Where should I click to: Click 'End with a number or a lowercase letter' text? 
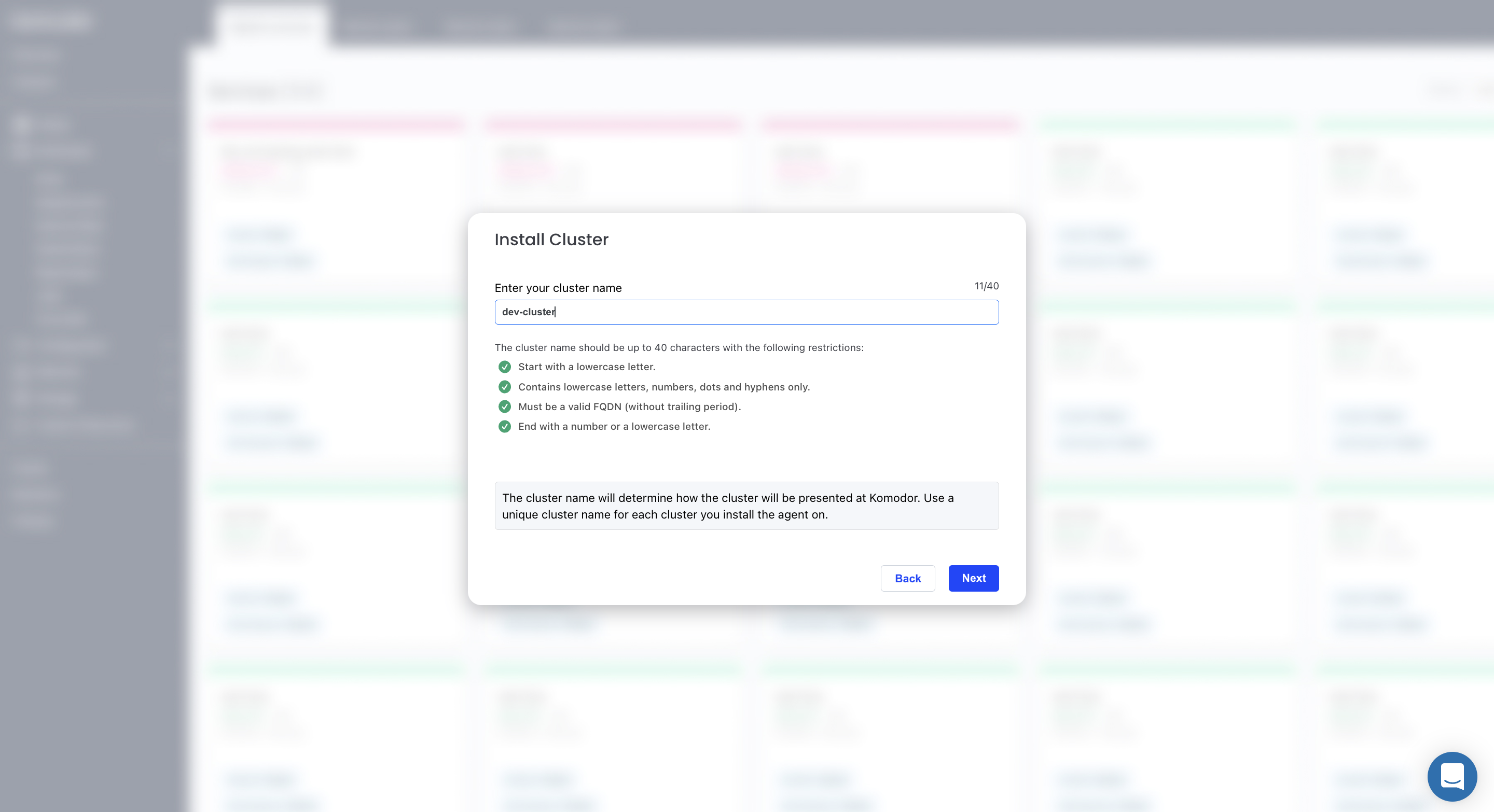[x=614, y=427]
